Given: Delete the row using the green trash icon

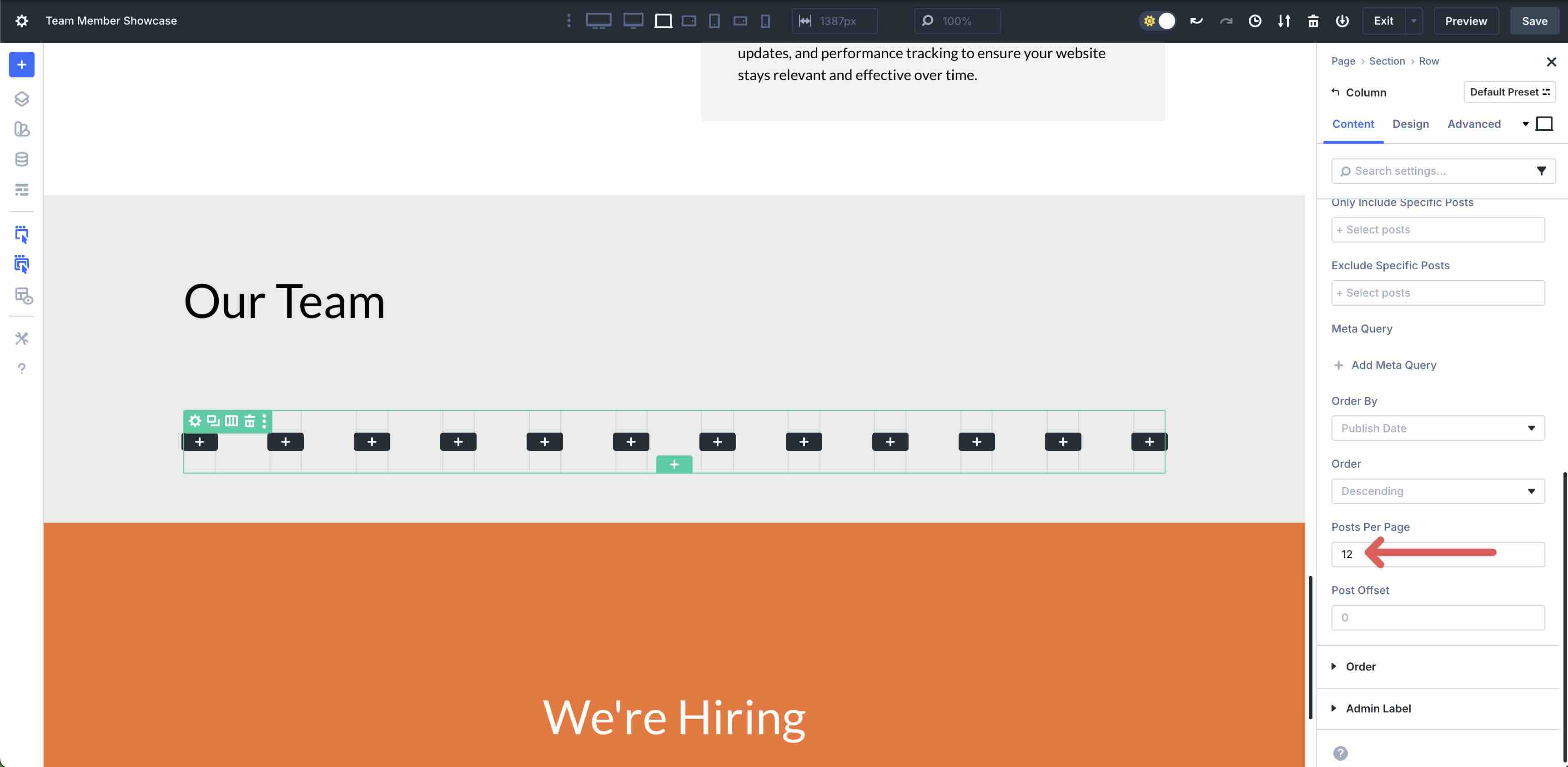Looking at the screenshot, I should 250,421.
